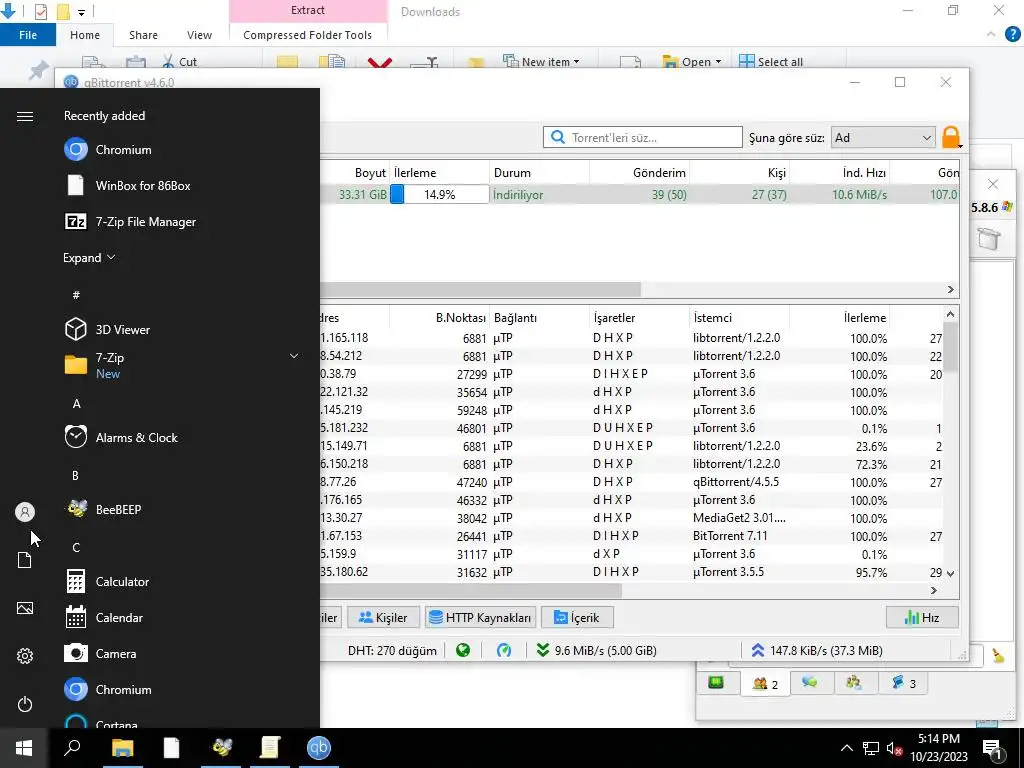Open Documents from Start menu rail

[25, 560]
